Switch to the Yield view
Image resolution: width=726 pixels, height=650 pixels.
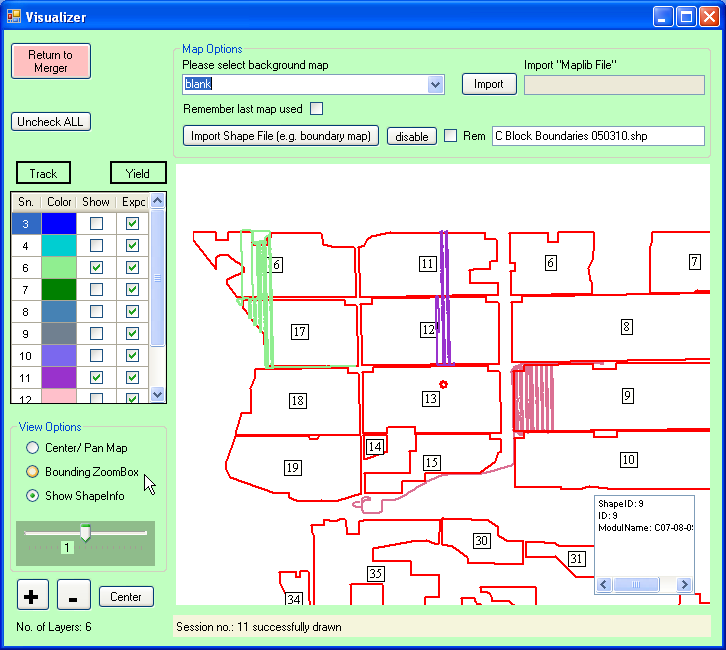point(138,174)
